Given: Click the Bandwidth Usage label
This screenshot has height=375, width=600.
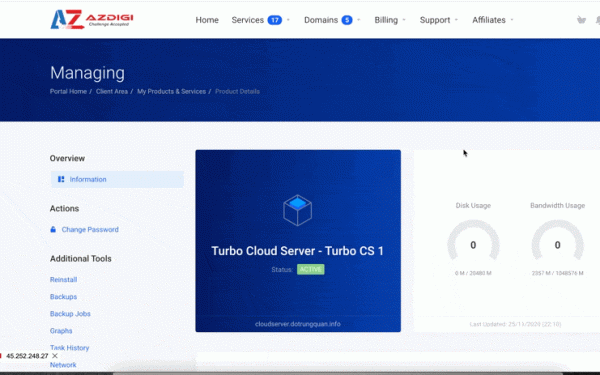Looking at the screenshot, I should 558,205.
